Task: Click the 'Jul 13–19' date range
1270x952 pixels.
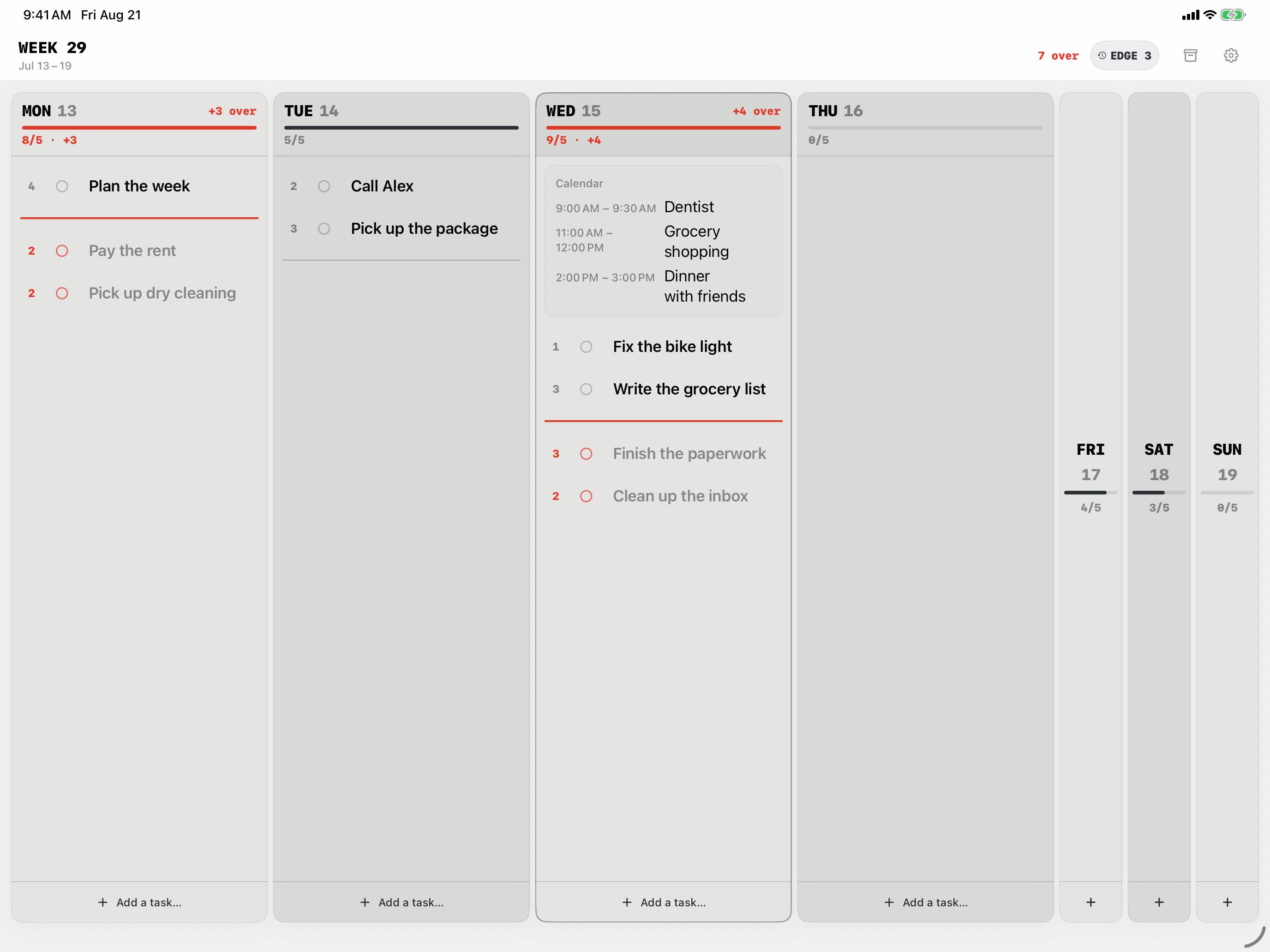Action: coord(45,66)
